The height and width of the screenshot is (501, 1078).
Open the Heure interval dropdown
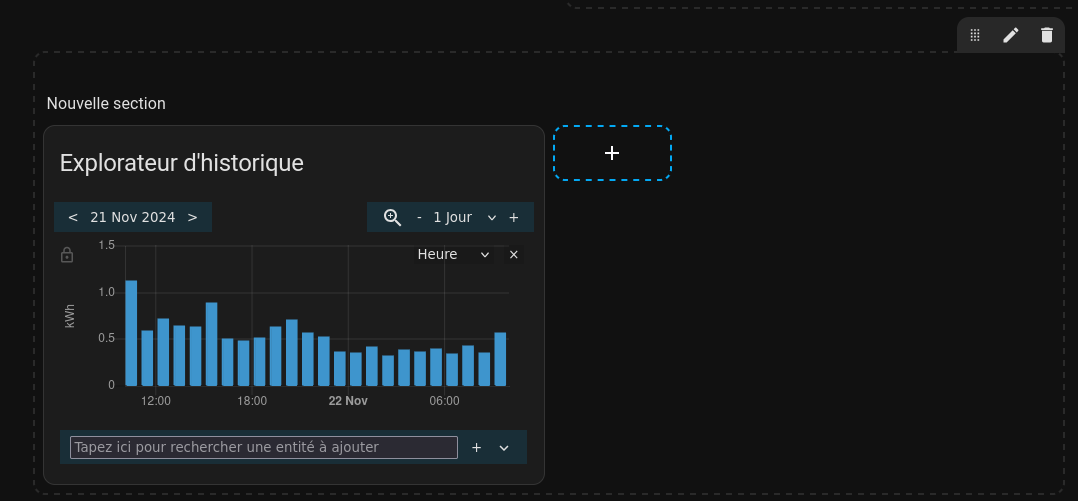coord(454,254)
